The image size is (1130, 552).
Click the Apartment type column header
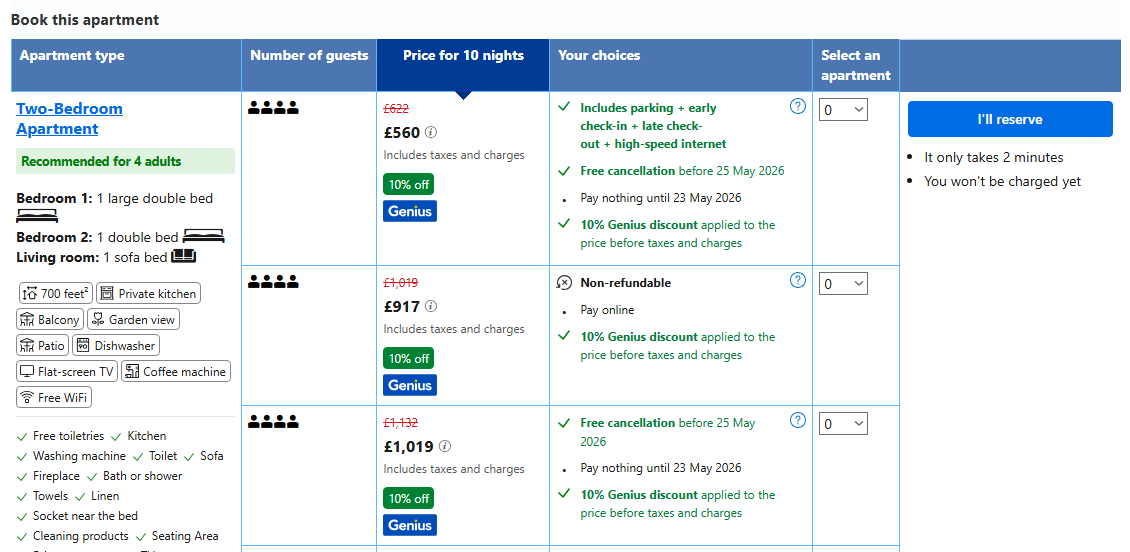[72, 56]
